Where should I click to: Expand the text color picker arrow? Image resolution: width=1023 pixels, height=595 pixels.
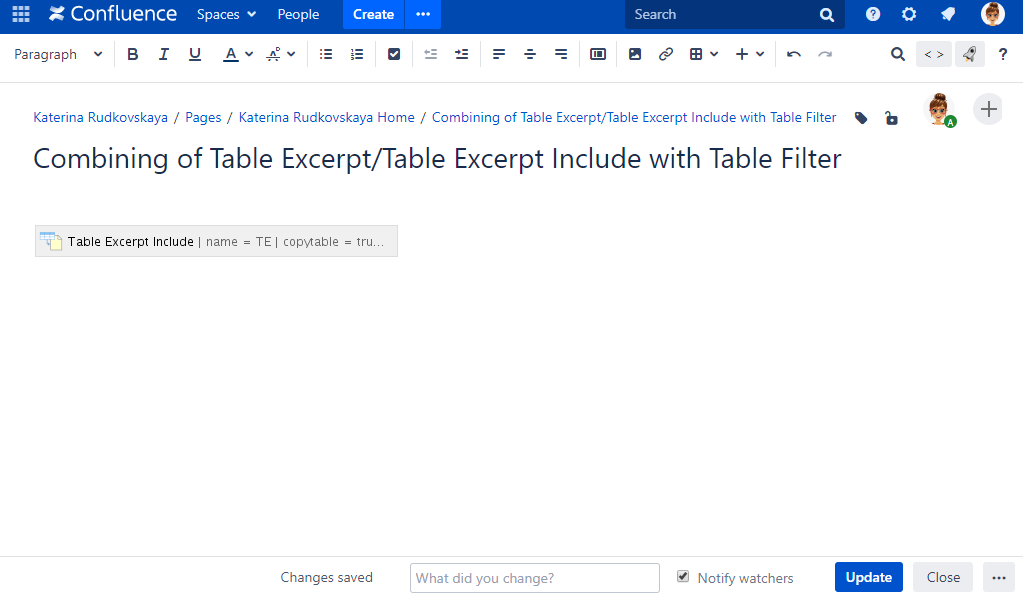pos(249,55)
